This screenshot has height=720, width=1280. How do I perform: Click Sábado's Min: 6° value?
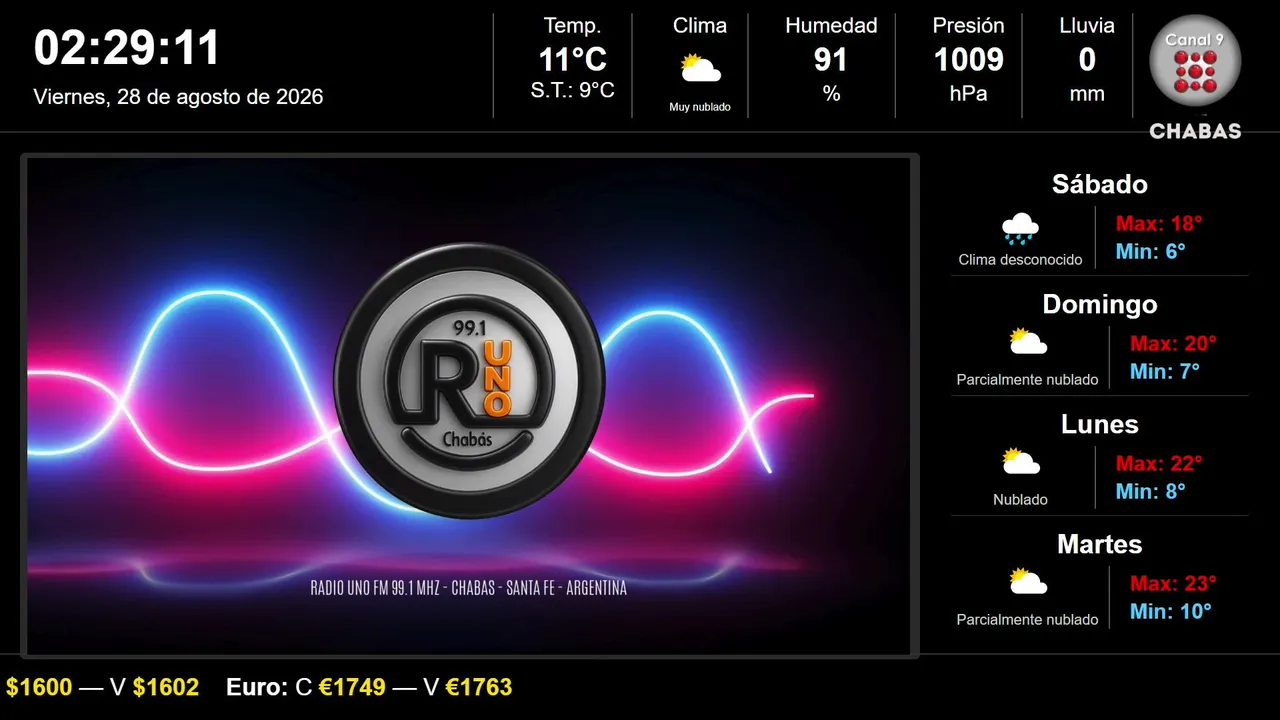(x=1151, y=251)
